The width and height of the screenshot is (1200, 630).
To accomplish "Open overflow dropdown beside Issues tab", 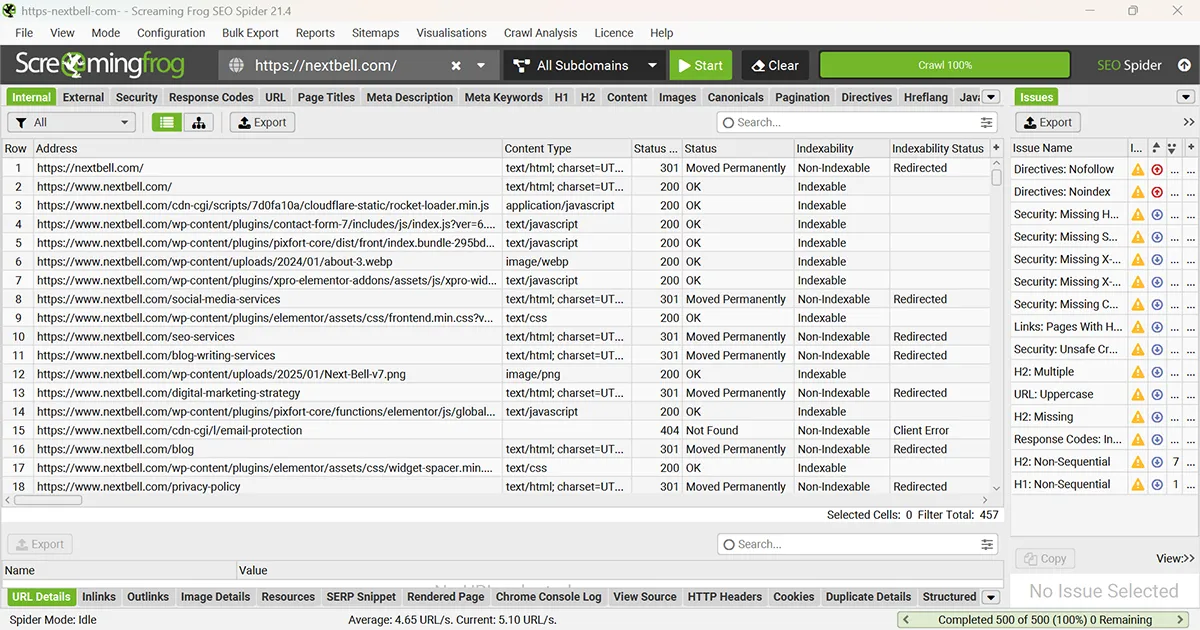I will [x=1186, y=97].
